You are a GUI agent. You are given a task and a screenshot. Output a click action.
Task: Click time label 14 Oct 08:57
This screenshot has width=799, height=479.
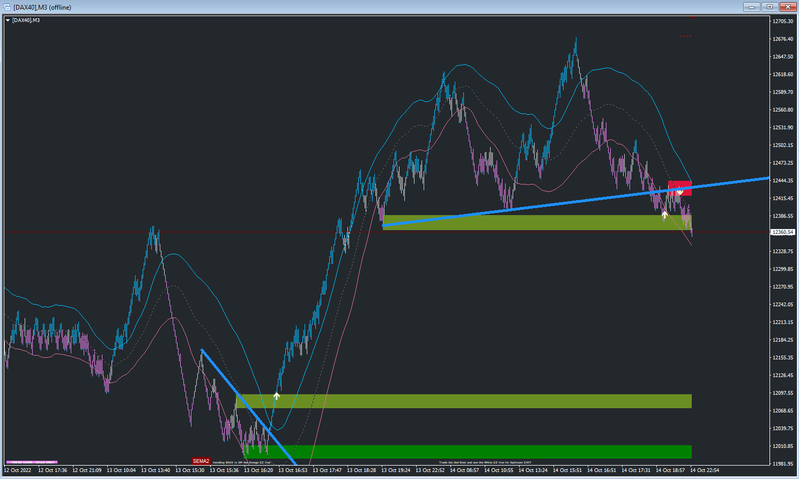click(464, 470)
